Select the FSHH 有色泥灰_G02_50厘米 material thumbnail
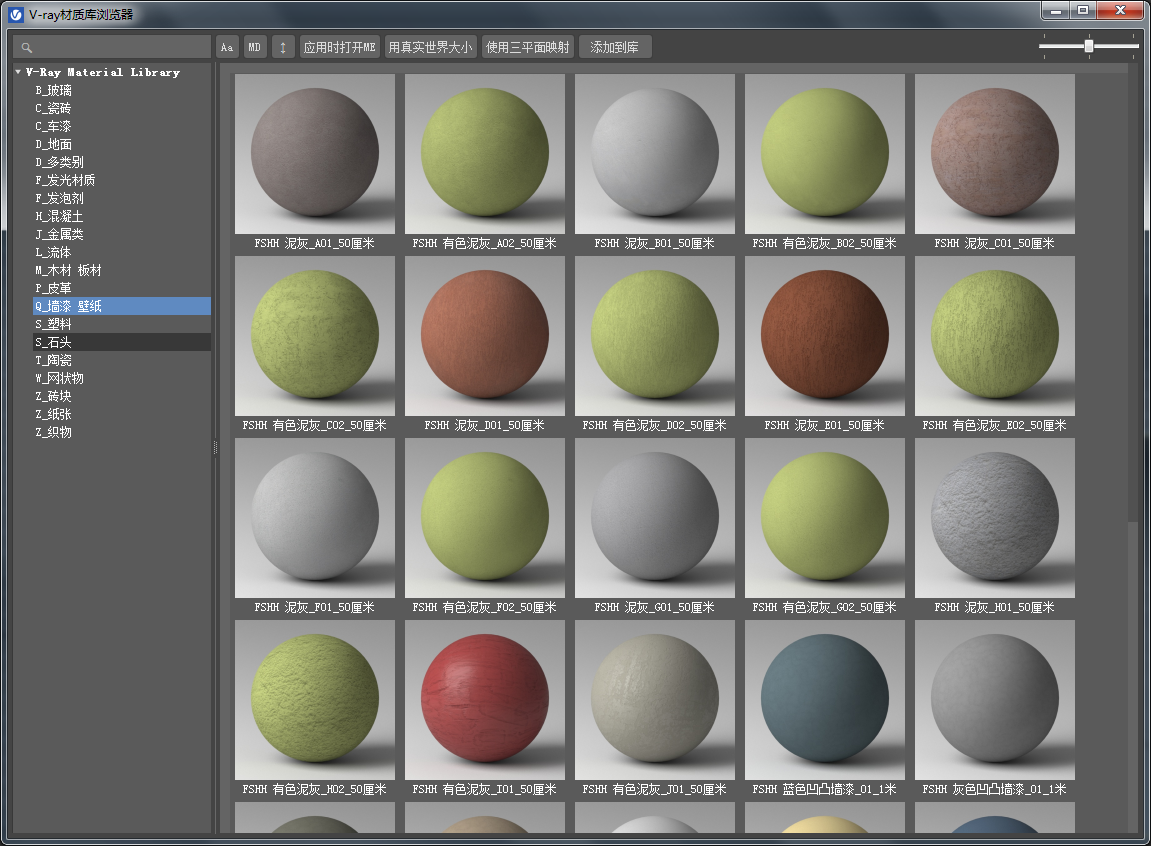 tap(824, 518)
